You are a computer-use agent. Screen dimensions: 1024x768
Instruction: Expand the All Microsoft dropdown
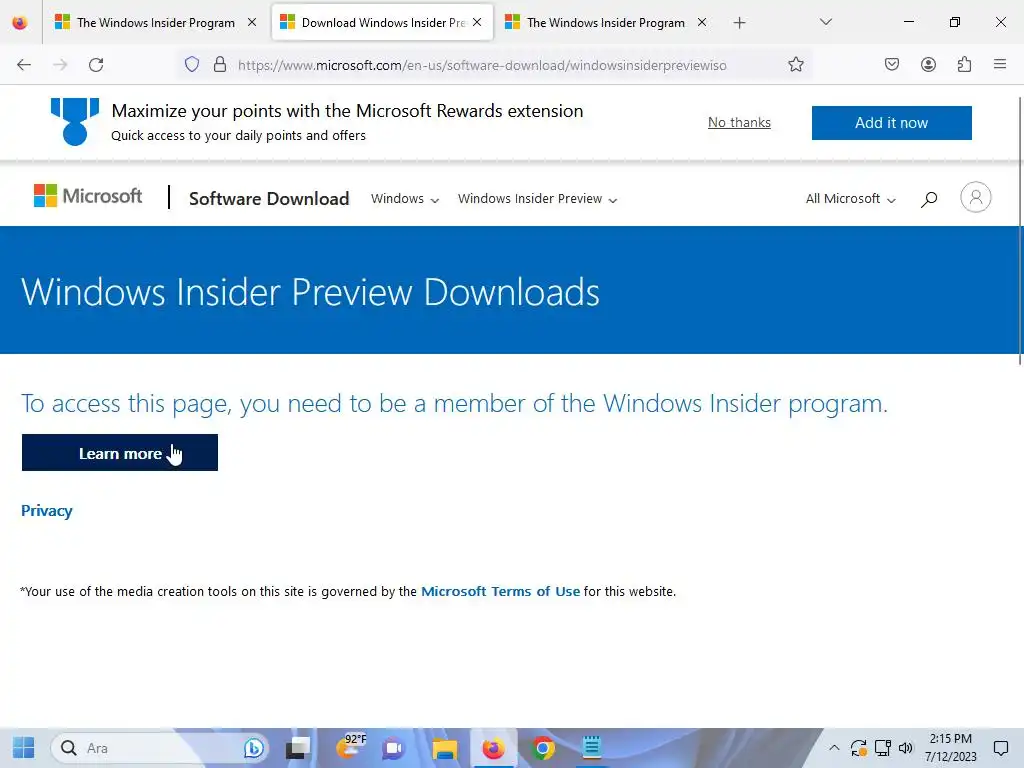coord(851,199)
